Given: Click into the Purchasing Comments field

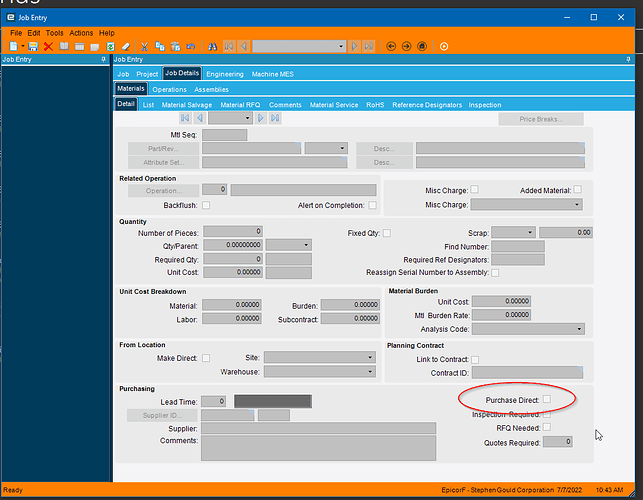Looking at the screenshot, I should click(x=318, y=448).
